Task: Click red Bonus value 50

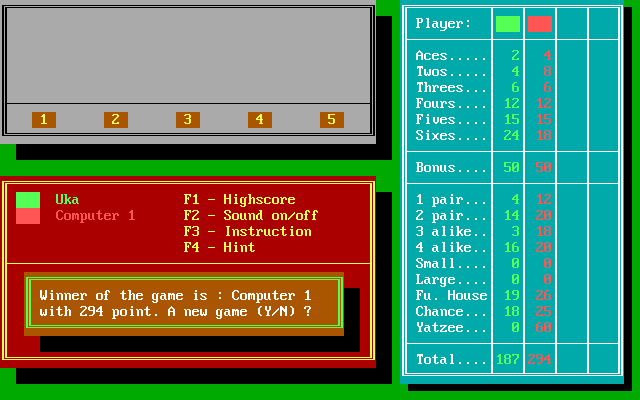Action: (544, 167)
